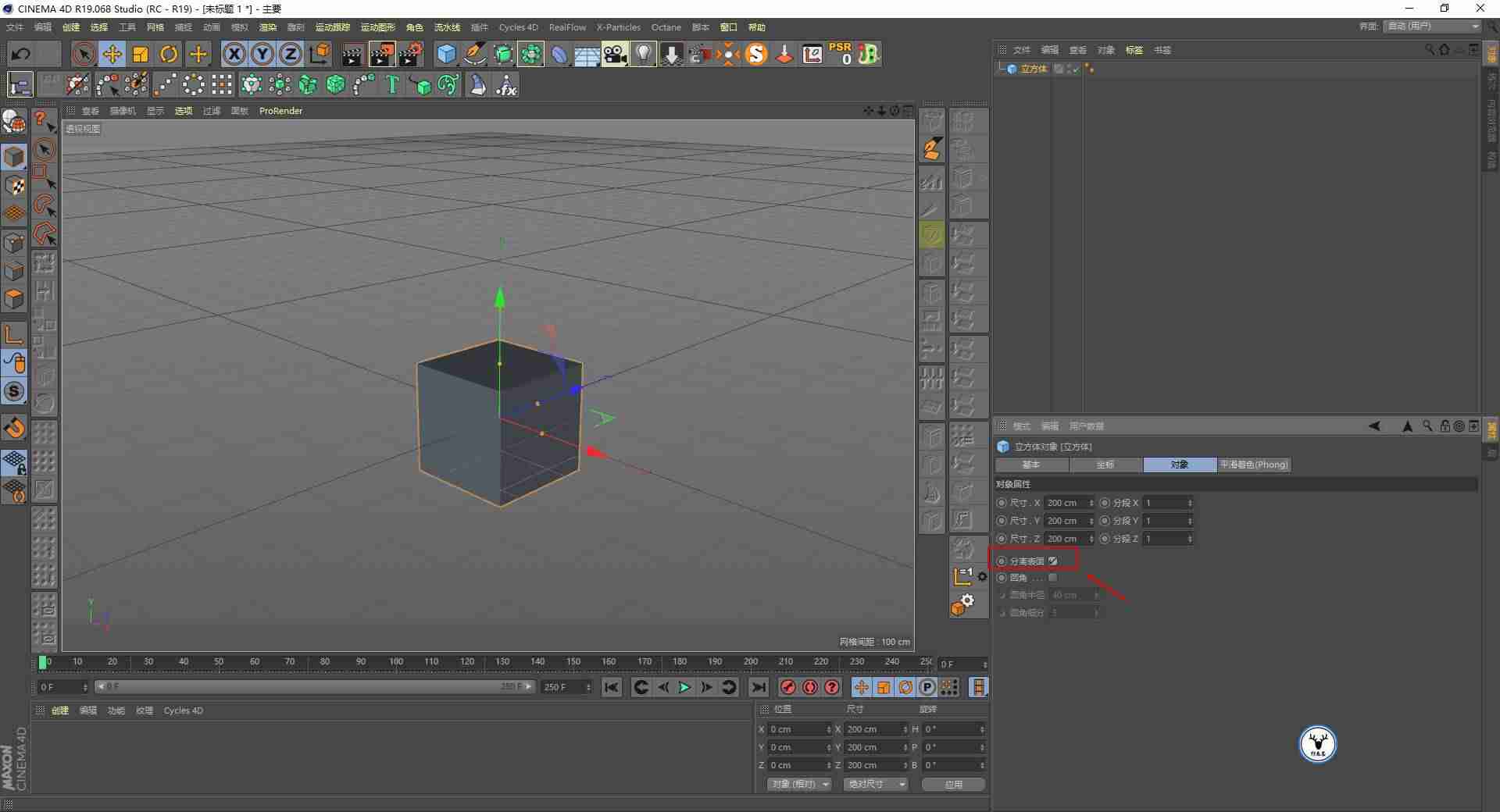Toggle Y axis lock button
The image size is (1500, 812).
262,54
